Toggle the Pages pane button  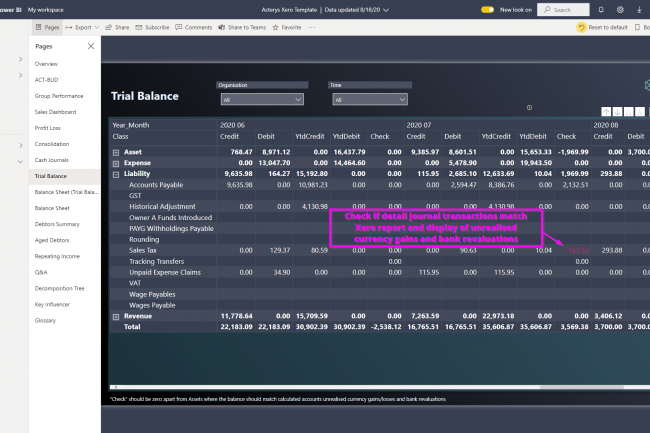click(x=47, y=27)
